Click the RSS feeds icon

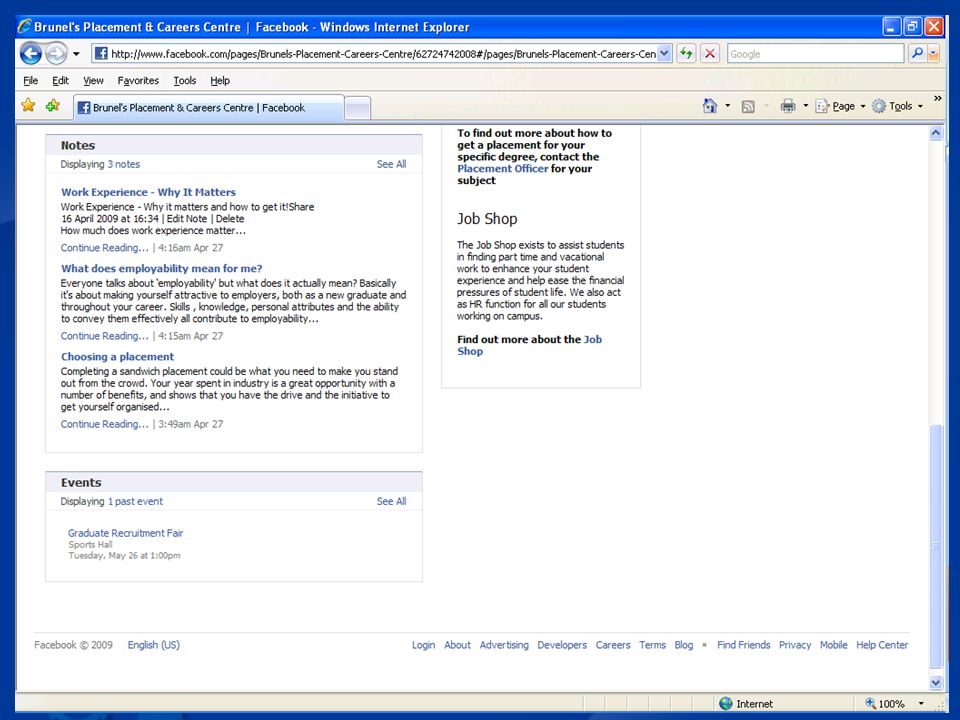[748, 107]
